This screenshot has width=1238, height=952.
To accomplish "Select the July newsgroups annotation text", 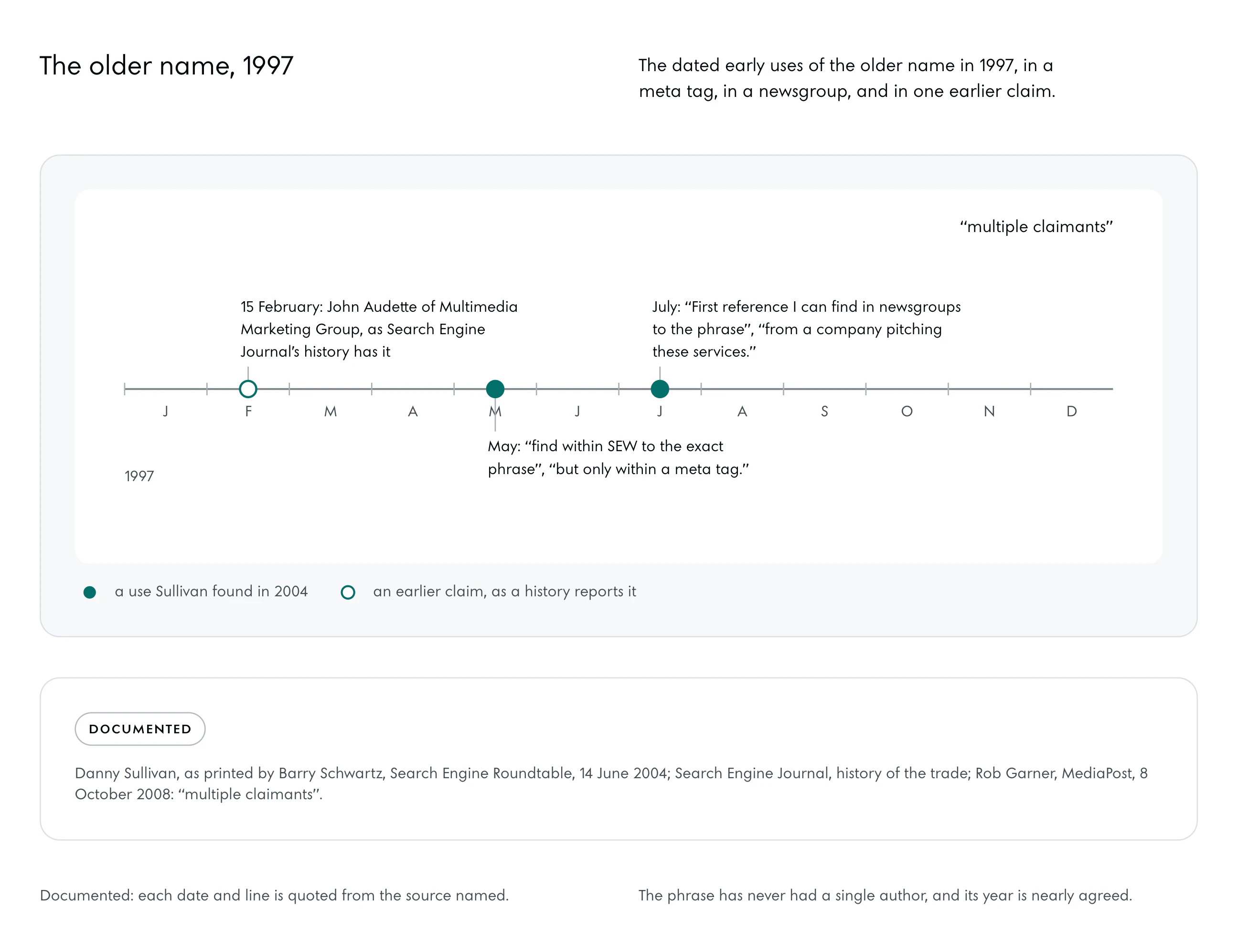I will point(806,329).
